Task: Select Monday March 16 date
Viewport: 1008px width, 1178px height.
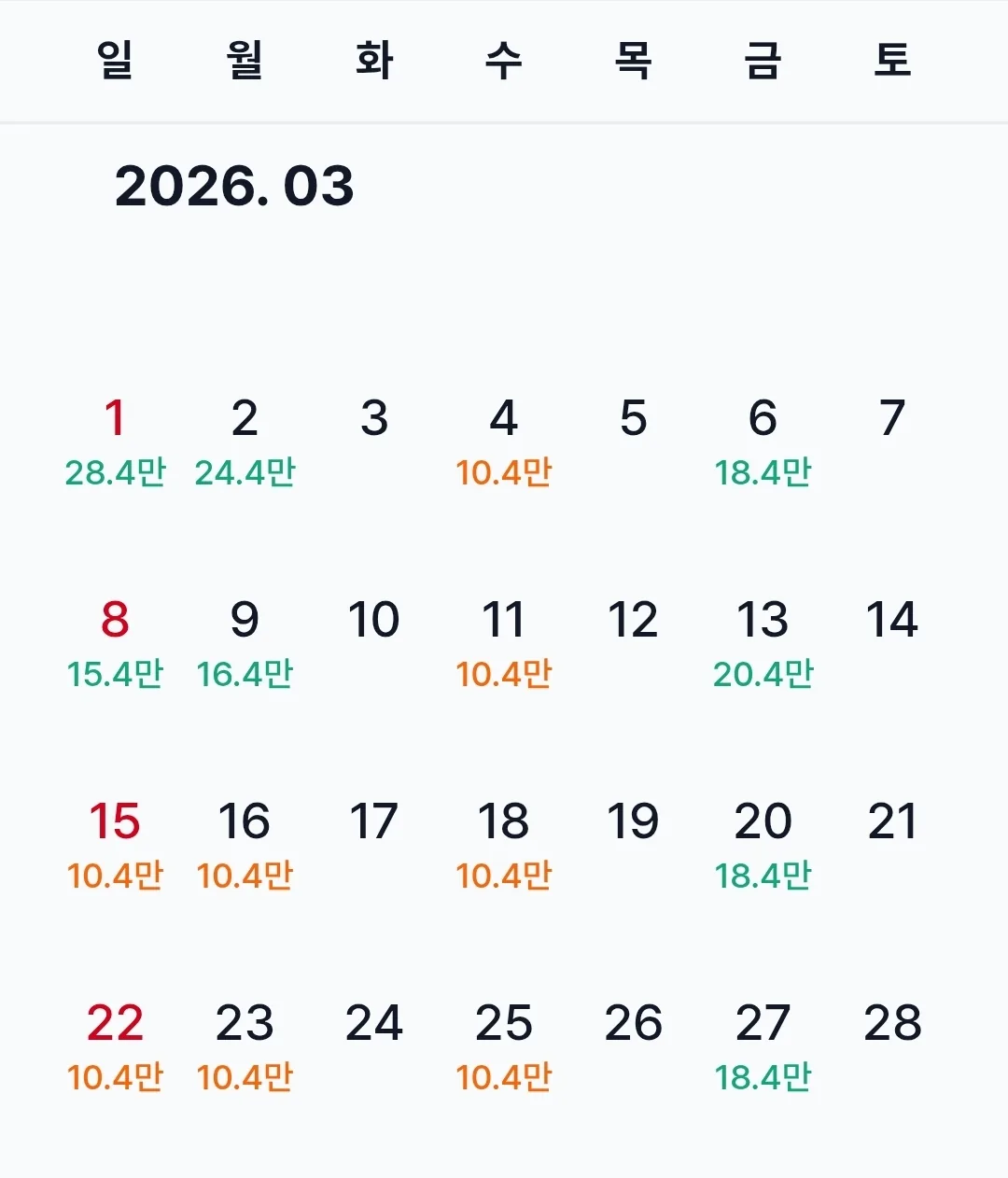Action: (x=245, y=846)
